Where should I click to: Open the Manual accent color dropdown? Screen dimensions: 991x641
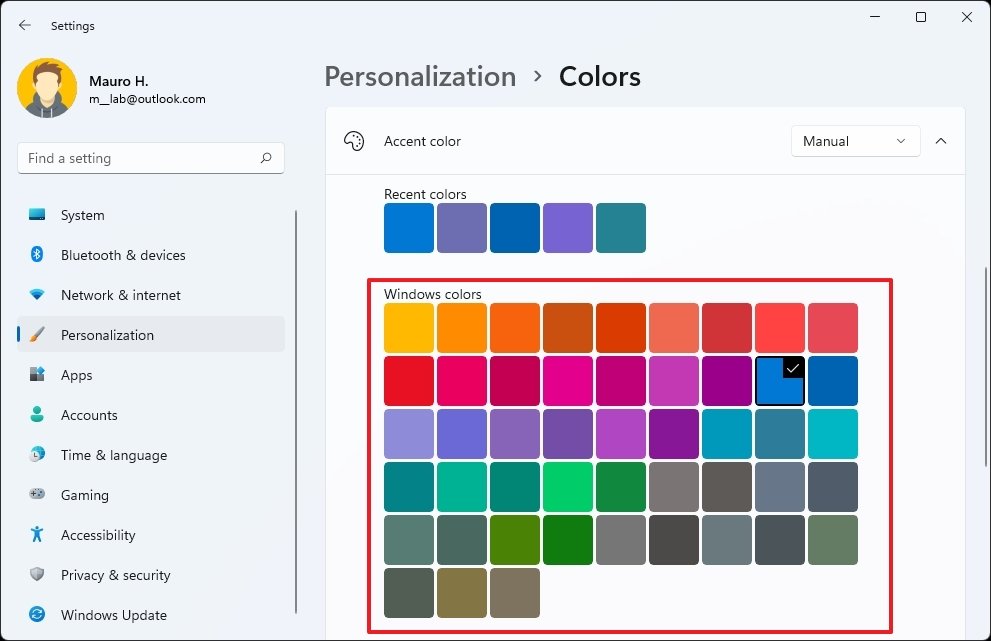click(x=855, y=141)
